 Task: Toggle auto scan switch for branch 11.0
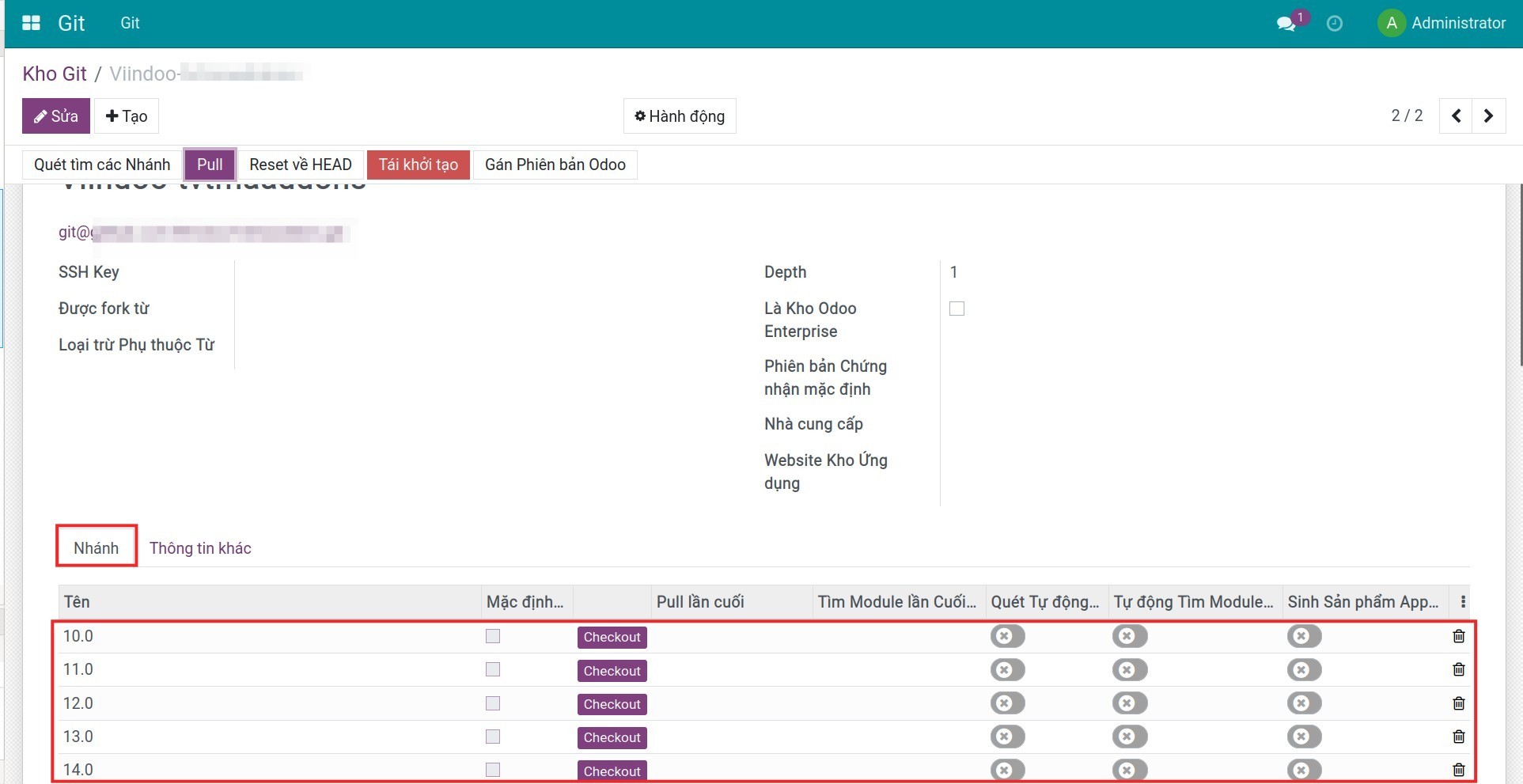click(x=1007, y=670)
